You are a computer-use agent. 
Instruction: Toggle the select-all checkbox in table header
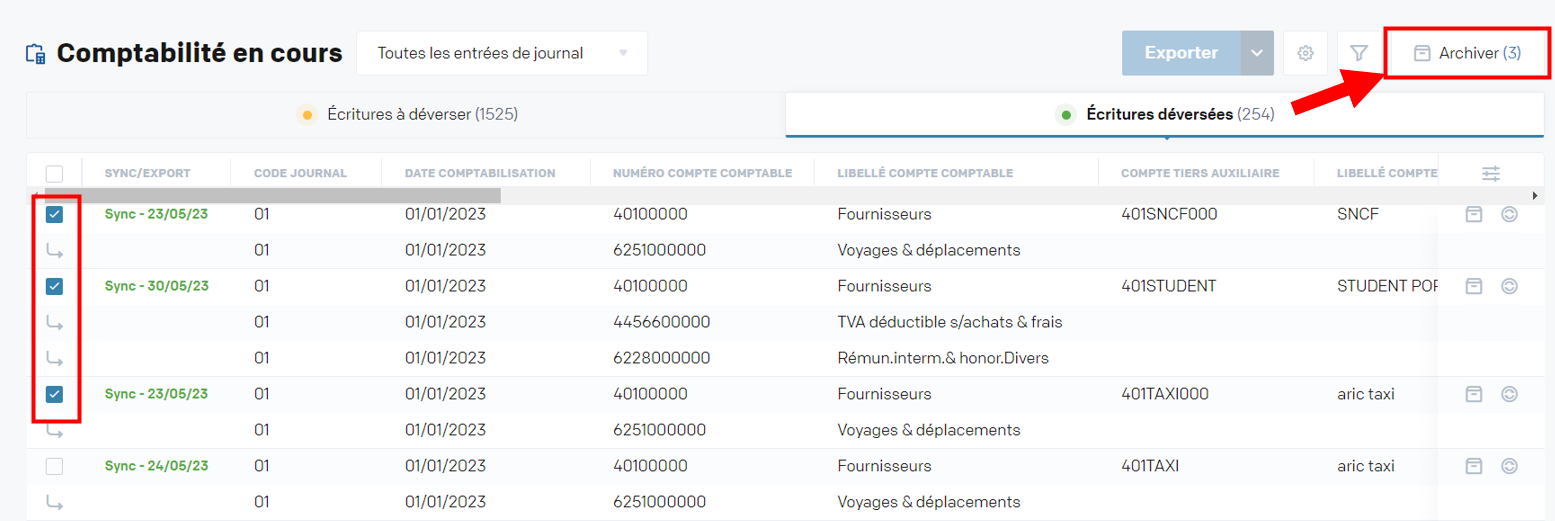[x=55, y=173]
